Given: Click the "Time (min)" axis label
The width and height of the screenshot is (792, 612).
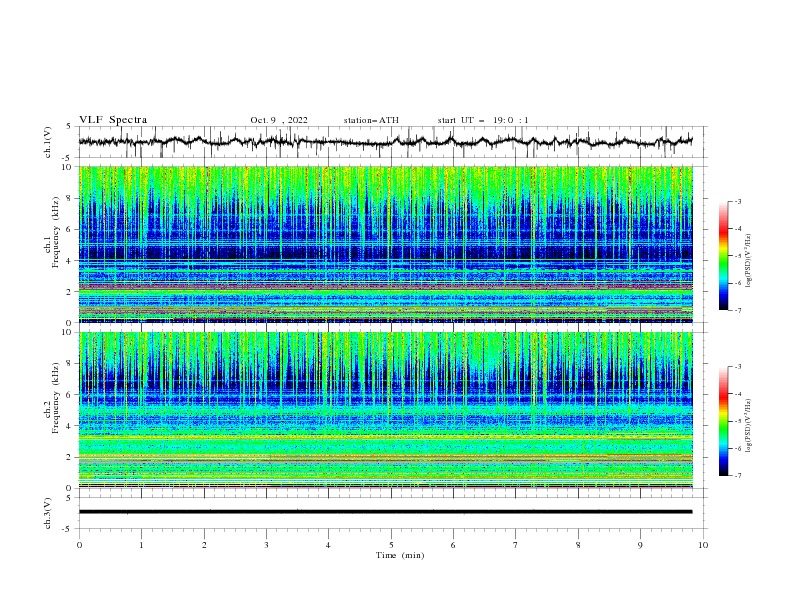Looking at the screenshot, I should point(400,555).
